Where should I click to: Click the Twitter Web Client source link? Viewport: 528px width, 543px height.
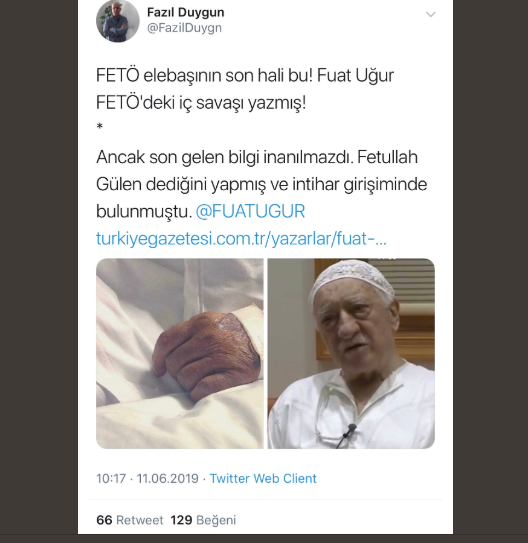(263, 479)
